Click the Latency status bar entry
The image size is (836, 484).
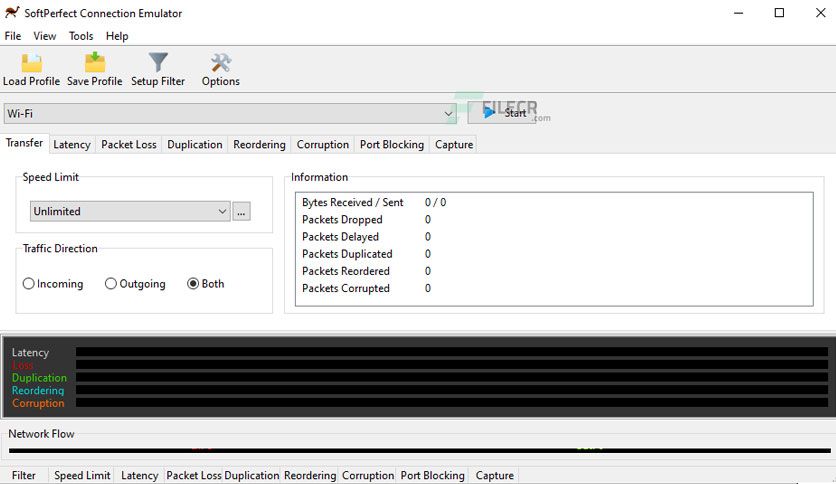(140, 475)
